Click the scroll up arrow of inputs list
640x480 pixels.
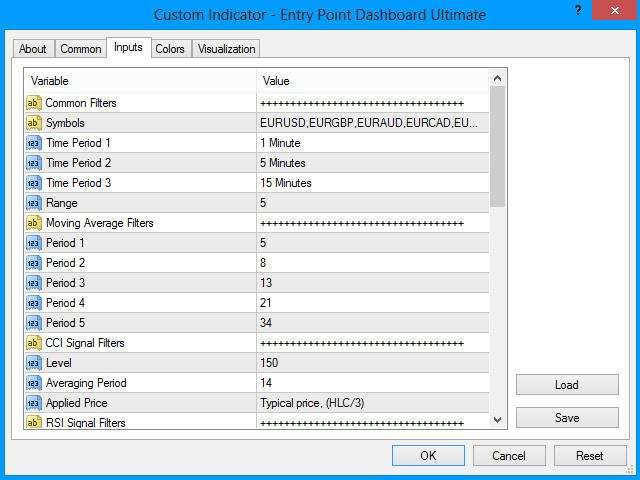click(497, 78)
